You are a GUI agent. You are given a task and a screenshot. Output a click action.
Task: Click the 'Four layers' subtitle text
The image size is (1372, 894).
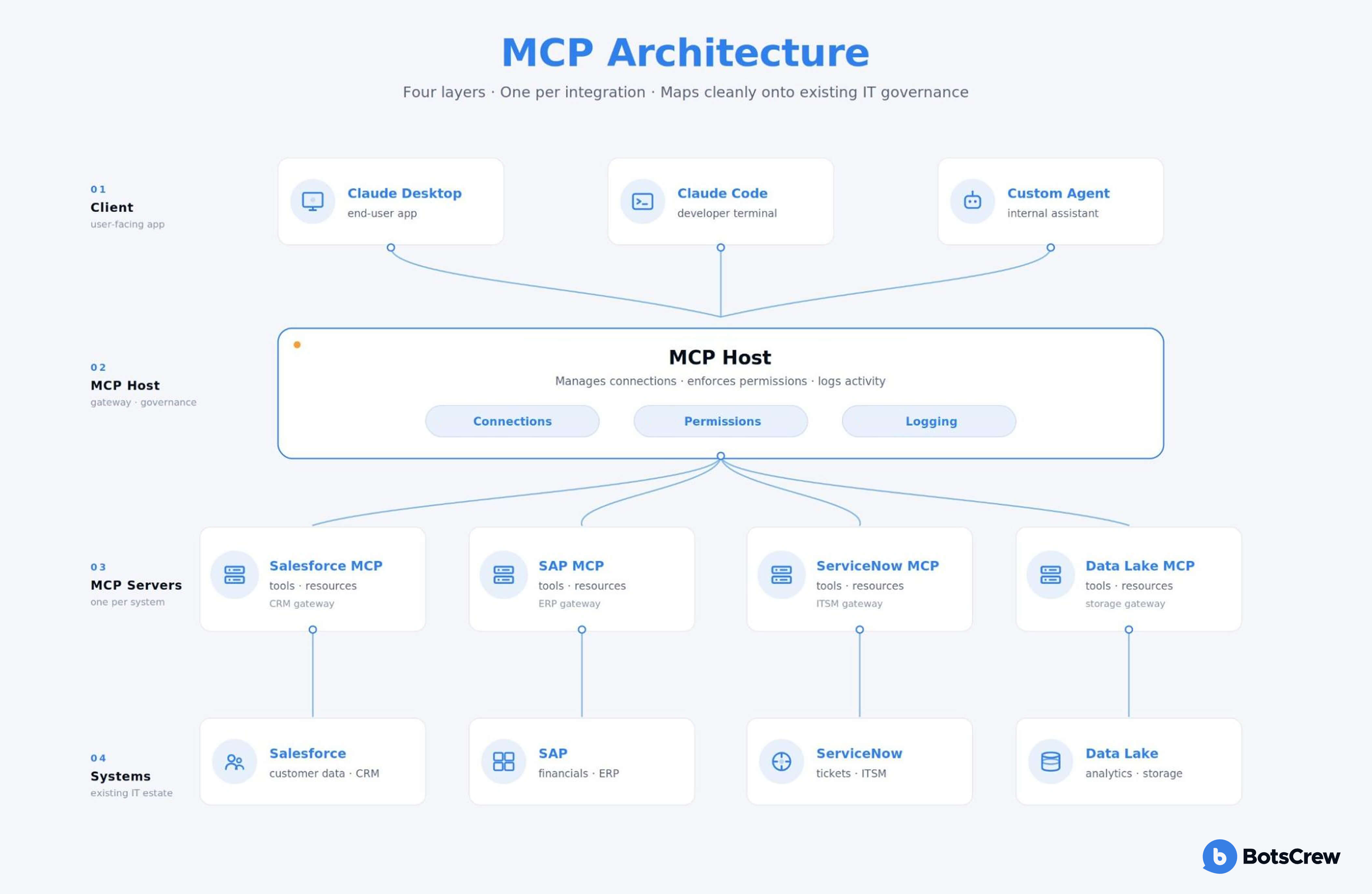pos(685,92)
